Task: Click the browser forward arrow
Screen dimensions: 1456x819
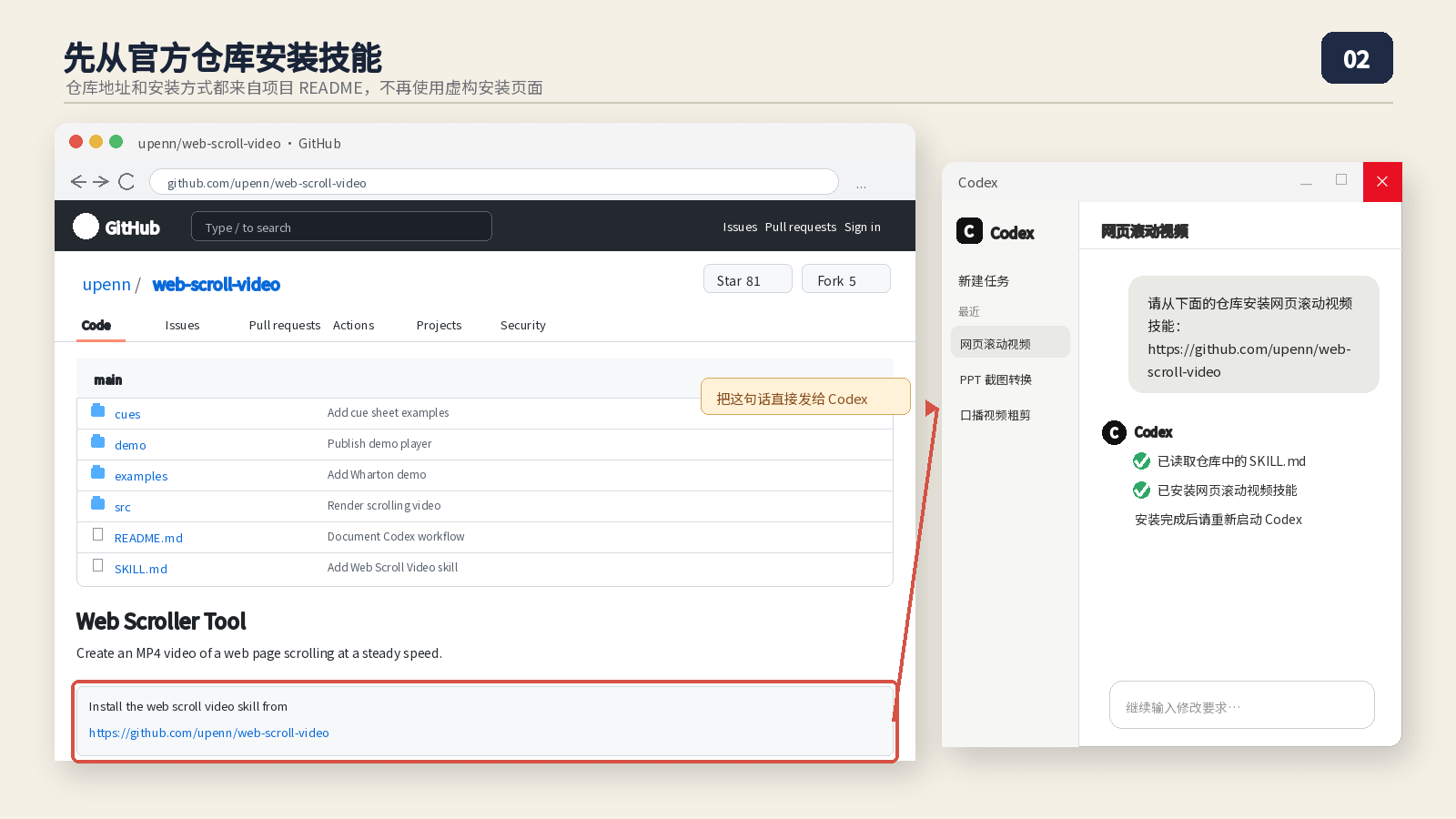Action: [x=101, y=182]
